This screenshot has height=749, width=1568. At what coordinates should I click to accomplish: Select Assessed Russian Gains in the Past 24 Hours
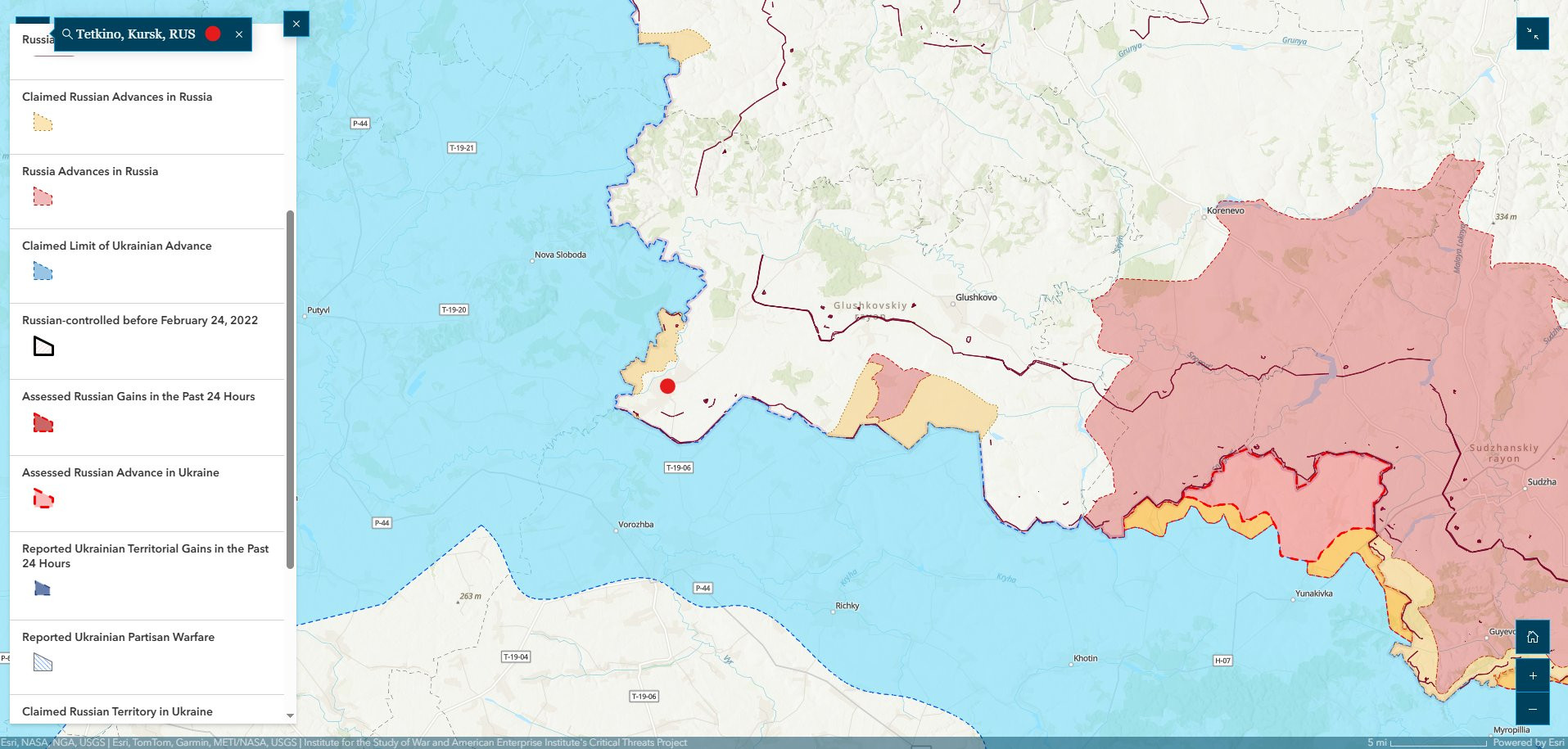click(x=138, y=396)
